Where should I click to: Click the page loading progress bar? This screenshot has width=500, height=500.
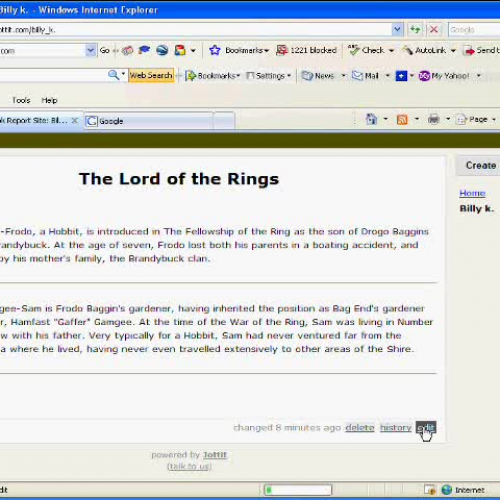(x=298, y=490)
